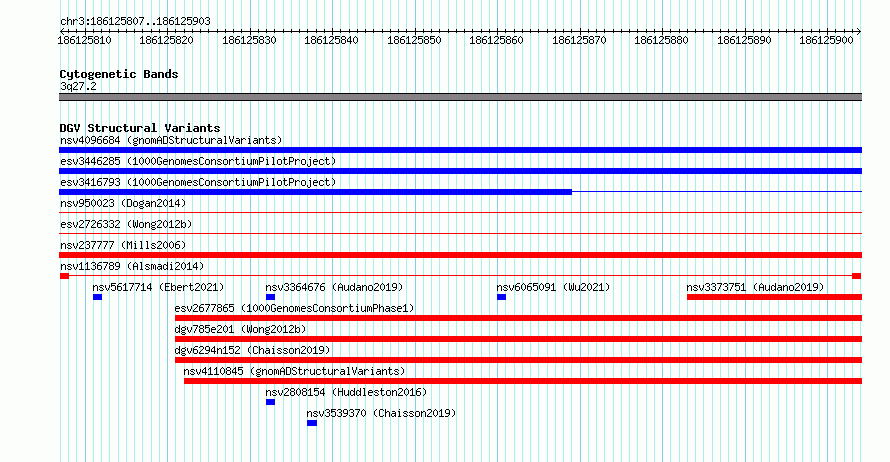Image resolution: width=890 pixels, height=462 pixels.
Task: Click ruler position 186125850
Action: click(x=414, y=40)
